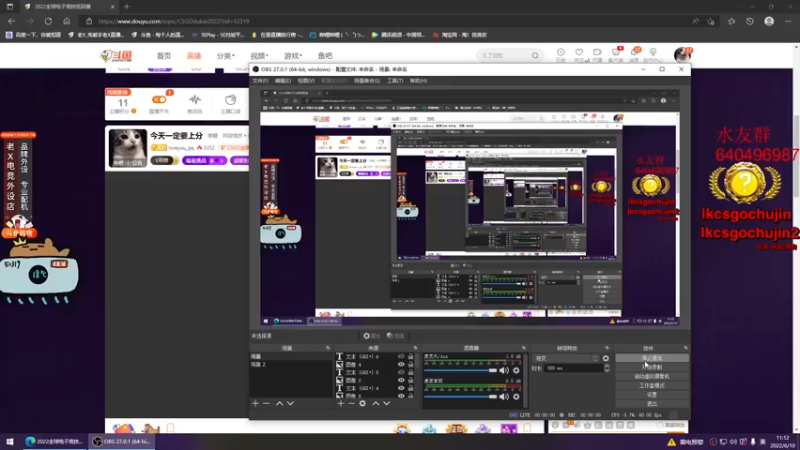This screenshot has width=800, height=450.
Task: Mute the 麦克风/Aux channel speaker icon
Action: (504, 370)
